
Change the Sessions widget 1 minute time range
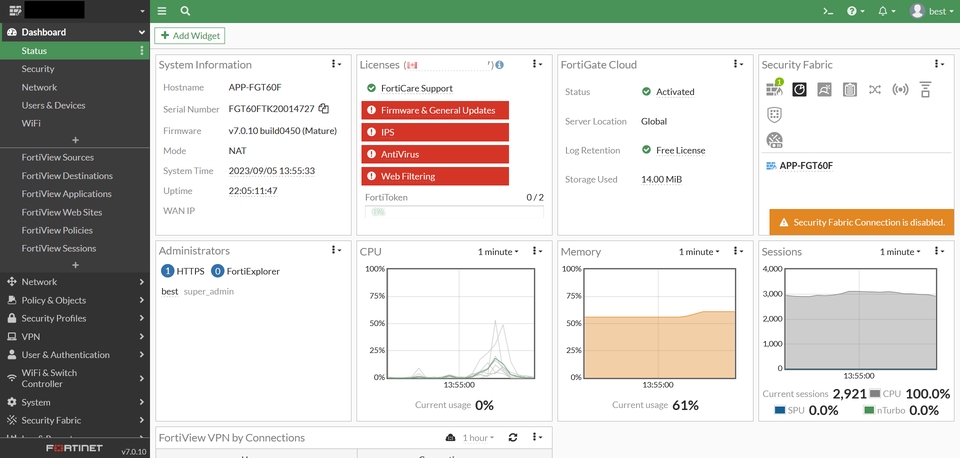click(900, 252)
